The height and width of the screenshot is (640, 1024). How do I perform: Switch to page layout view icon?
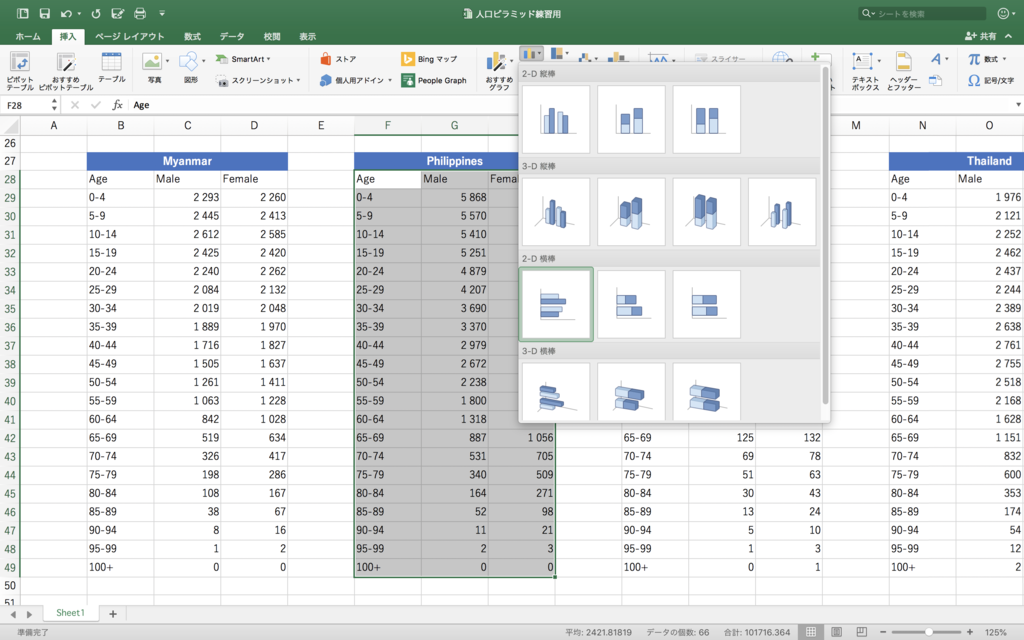click(837, 632)
